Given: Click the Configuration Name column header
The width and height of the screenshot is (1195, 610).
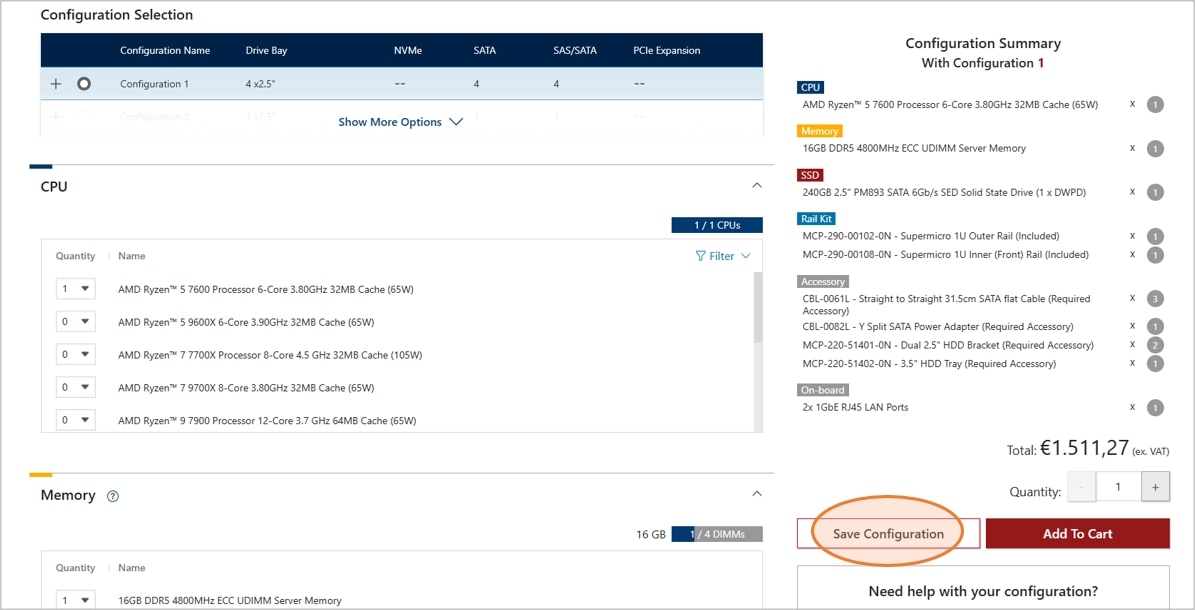Looking at the screenshot, I should 165,50.
